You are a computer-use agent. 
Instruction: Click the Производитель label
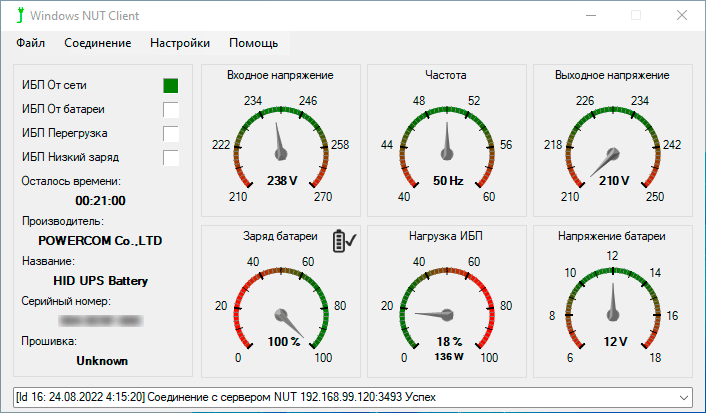click(x=63, y=221)
